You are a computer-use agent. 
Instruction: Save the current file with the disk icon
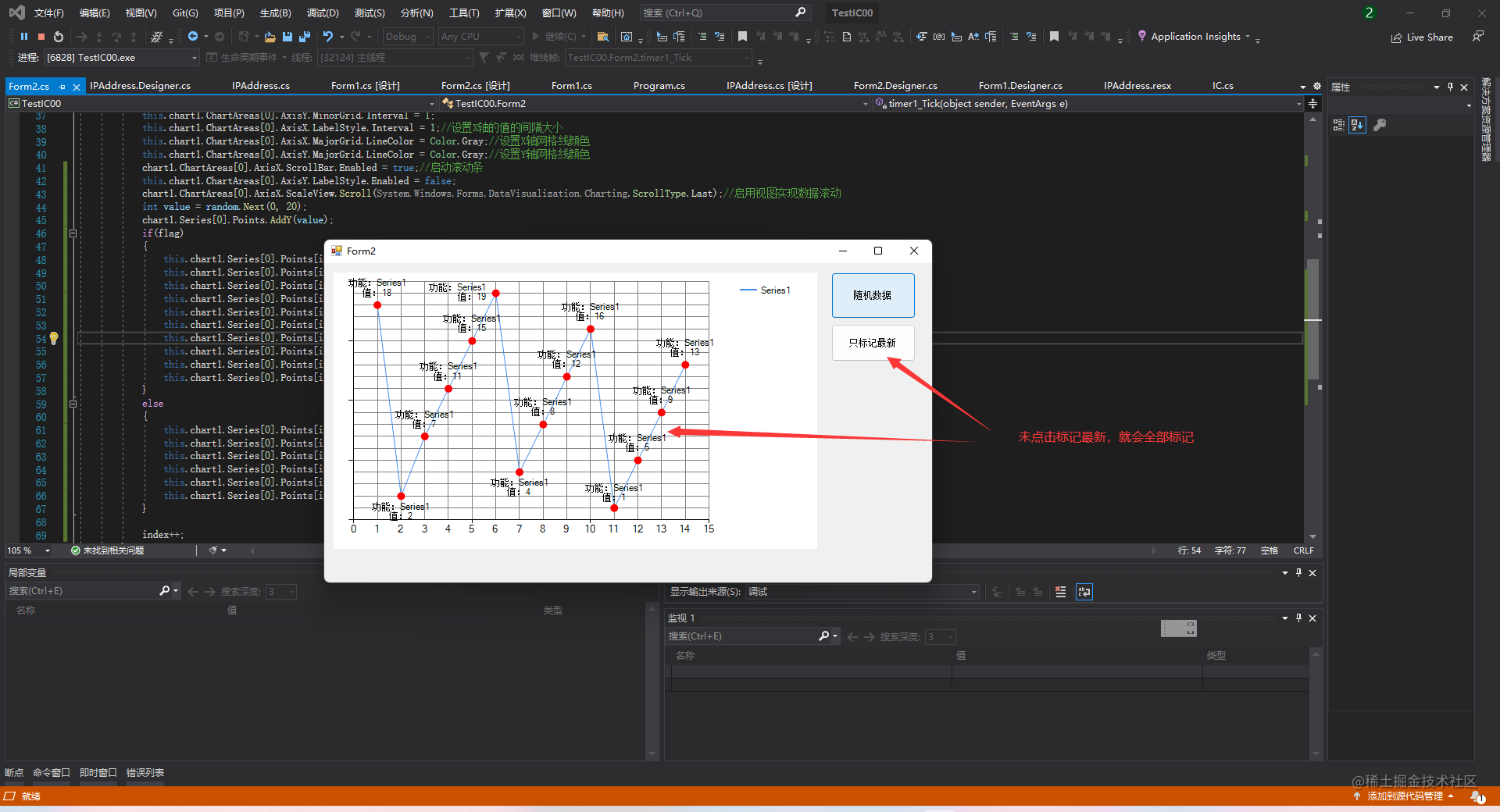(287, 37)
